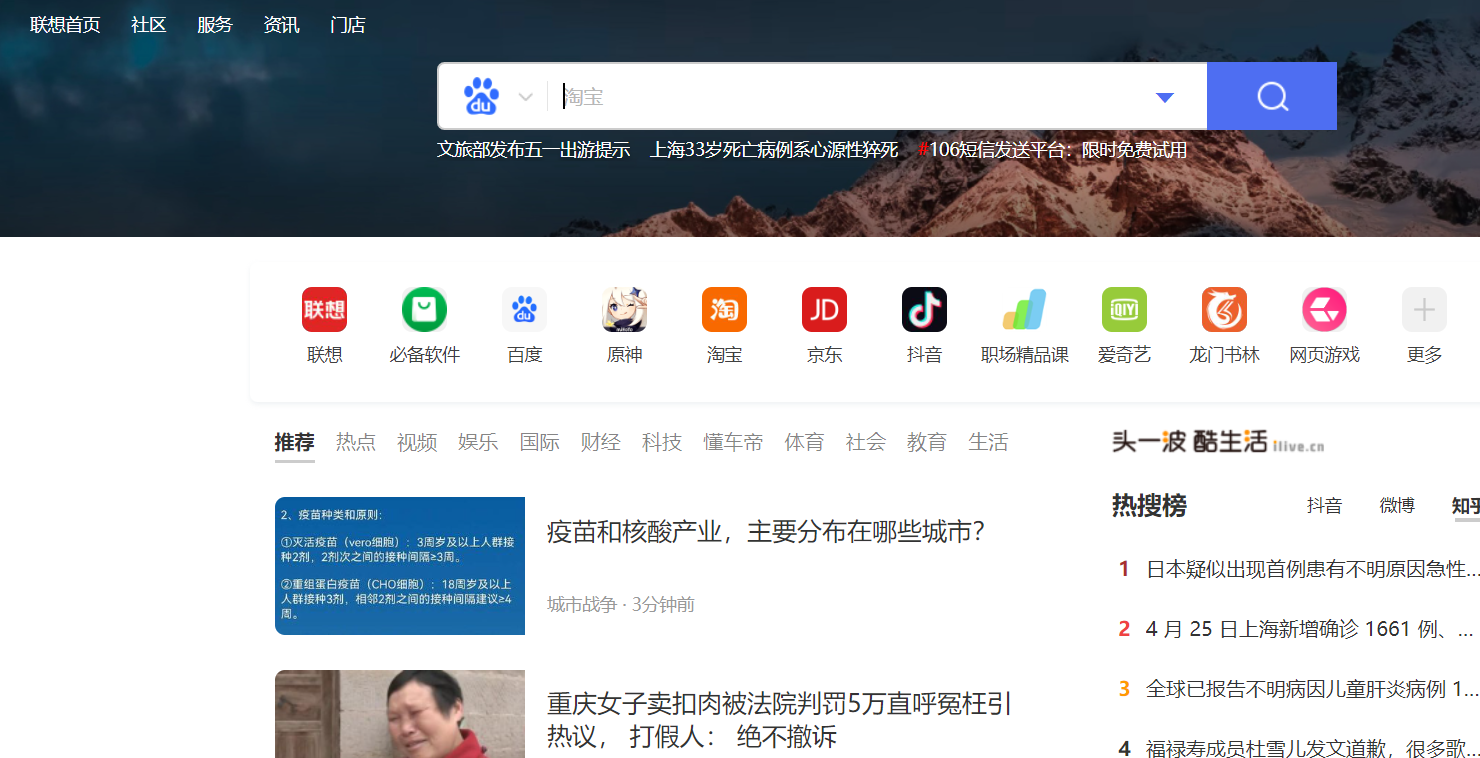Image resolution: width=1480 pixels, height=758 pixels.
Task: Open hot search item 日本疑似出现首例
Action: click(x=1312, y=569)
